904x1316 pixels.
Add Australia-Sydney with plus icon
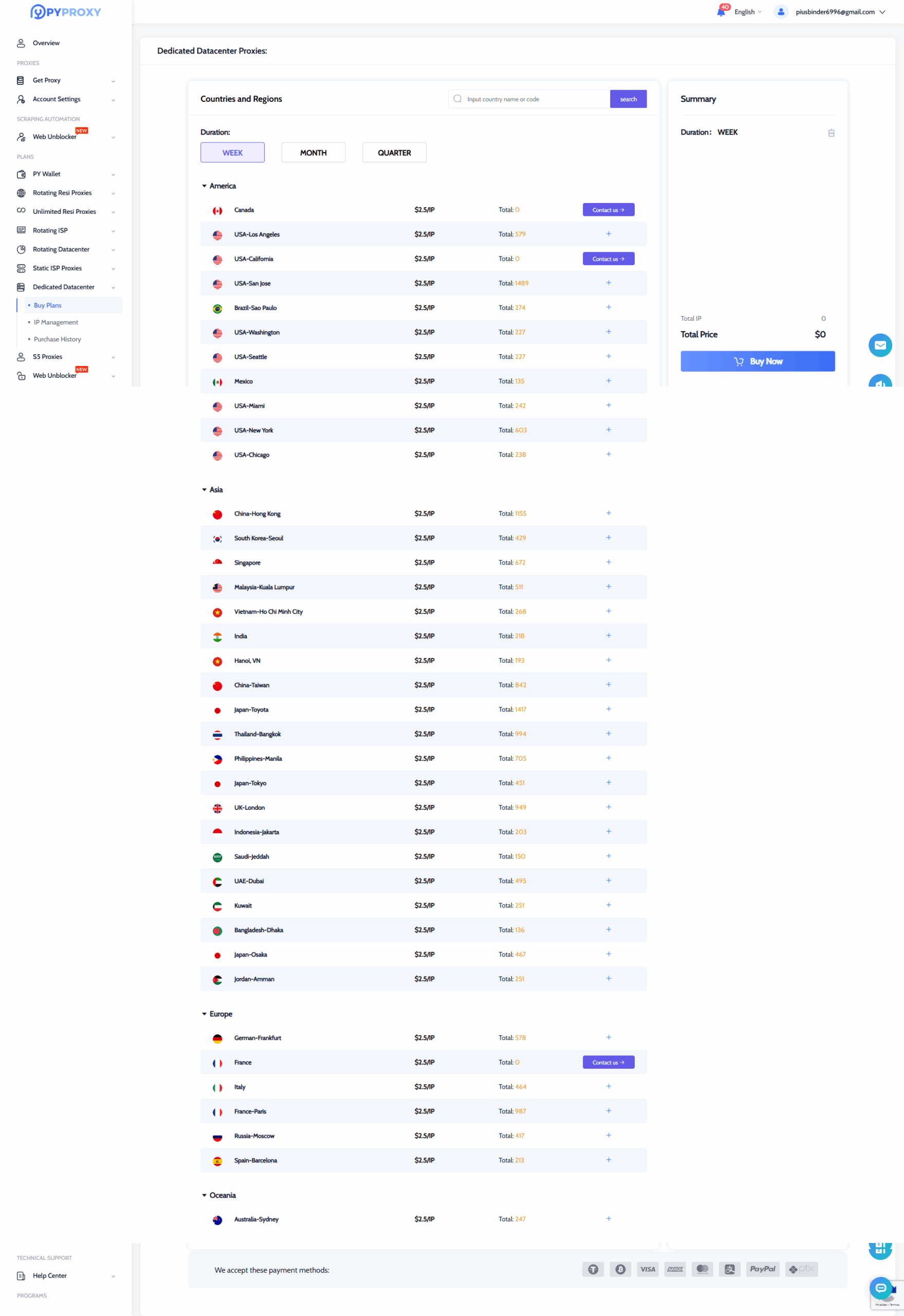[x=608, y=1218]
